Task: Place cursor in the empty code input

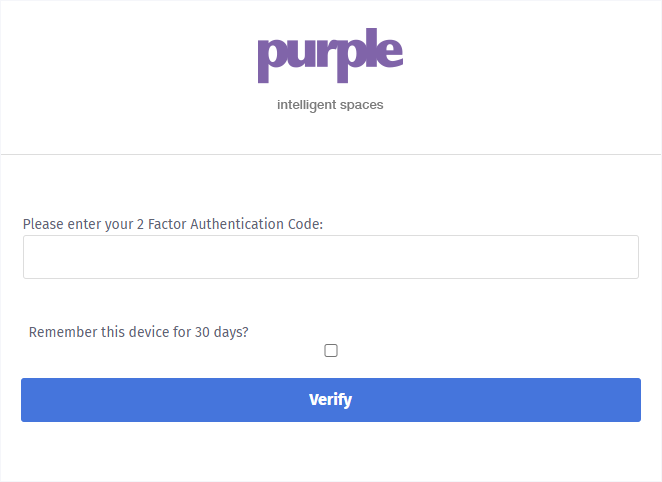Action: click(x=330, y=257)
